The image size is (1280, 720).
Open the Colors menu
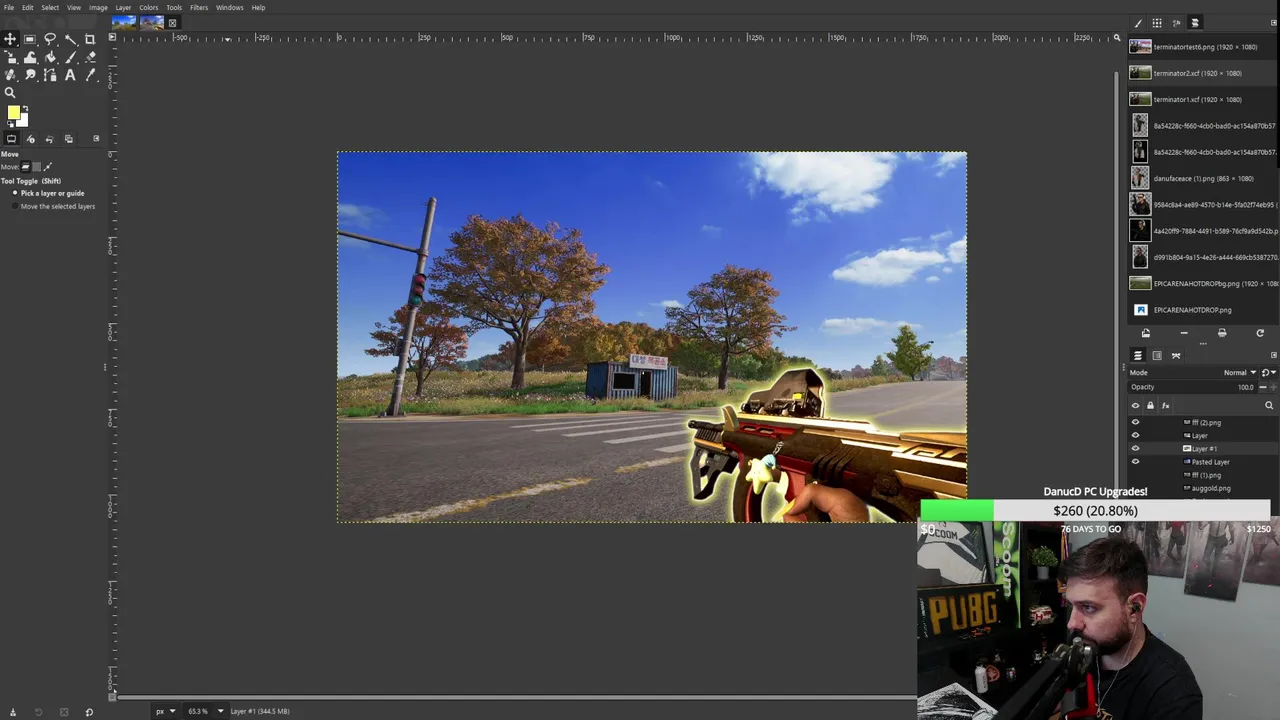point(148,7)
